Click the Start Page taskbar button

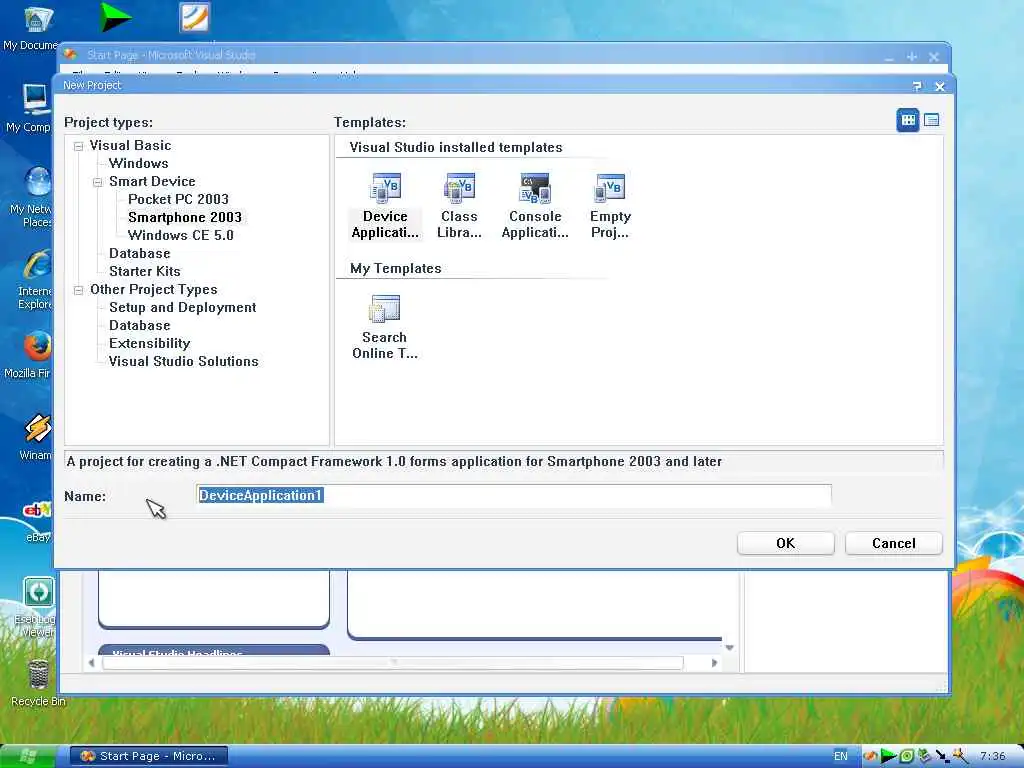(149, 756)
